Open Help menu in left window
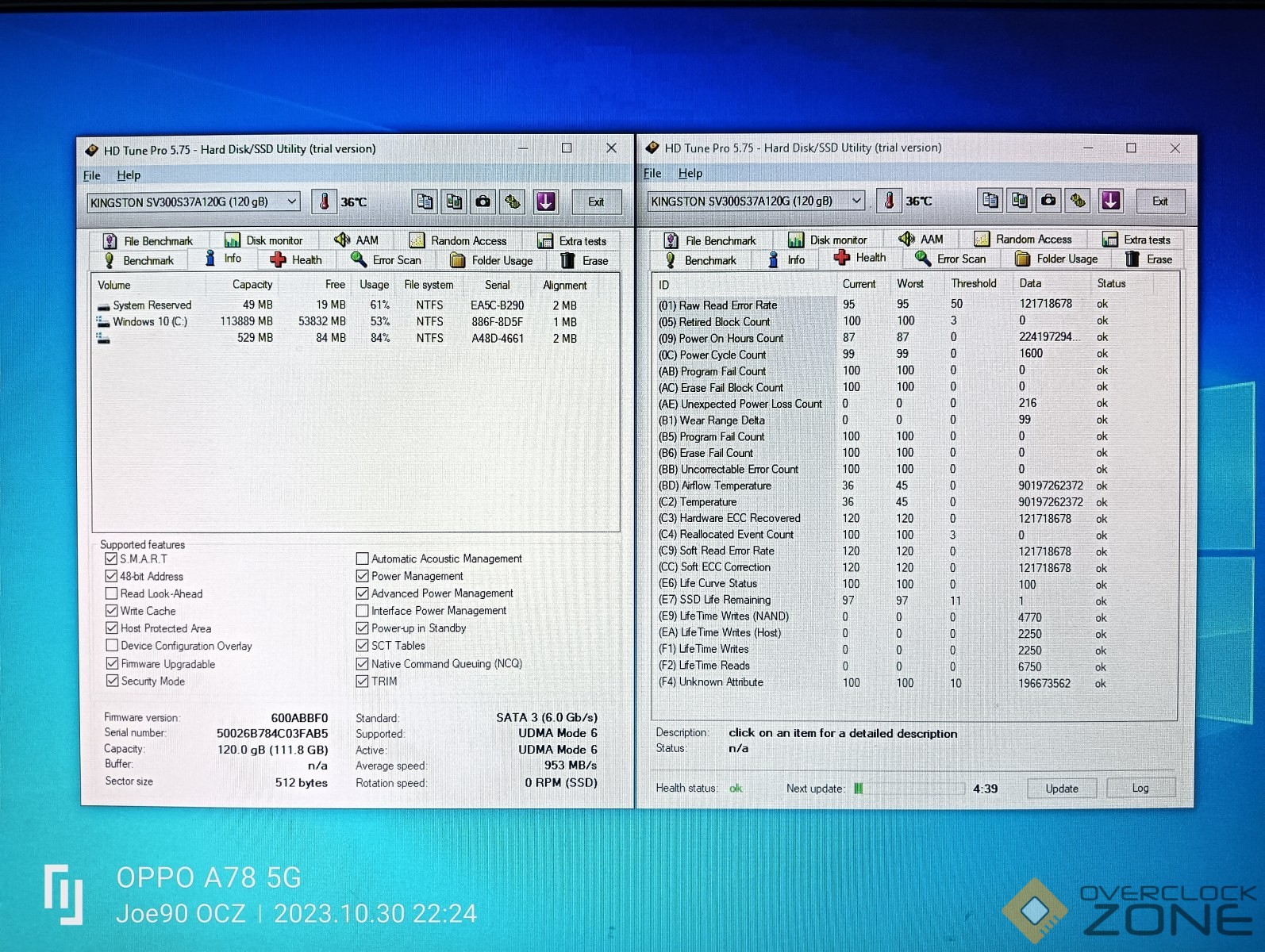The width and height of the screenshot is (1265, 952). (129, 175)
